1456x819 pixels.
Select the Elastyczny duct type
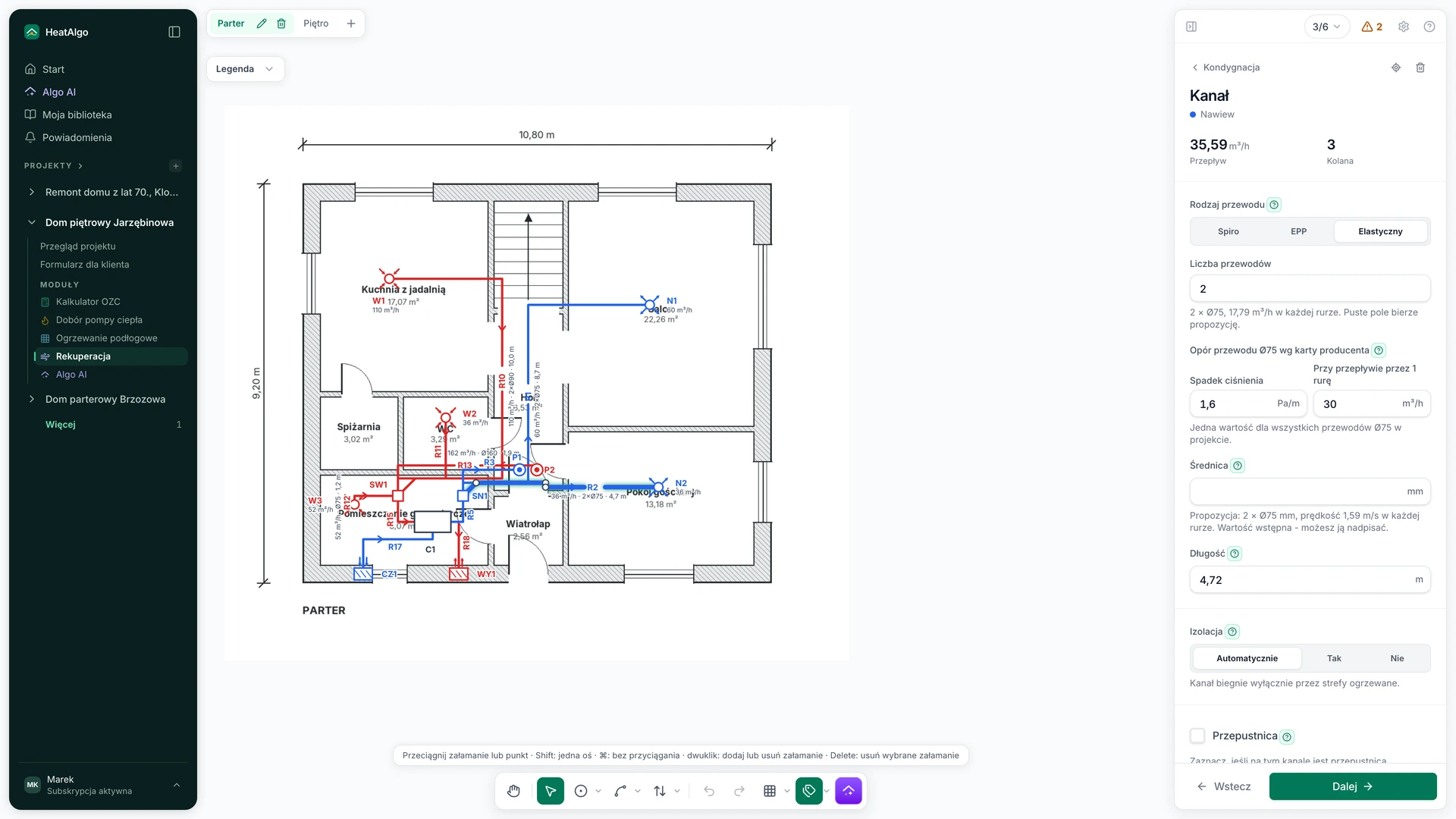(x=1380, y=231)
